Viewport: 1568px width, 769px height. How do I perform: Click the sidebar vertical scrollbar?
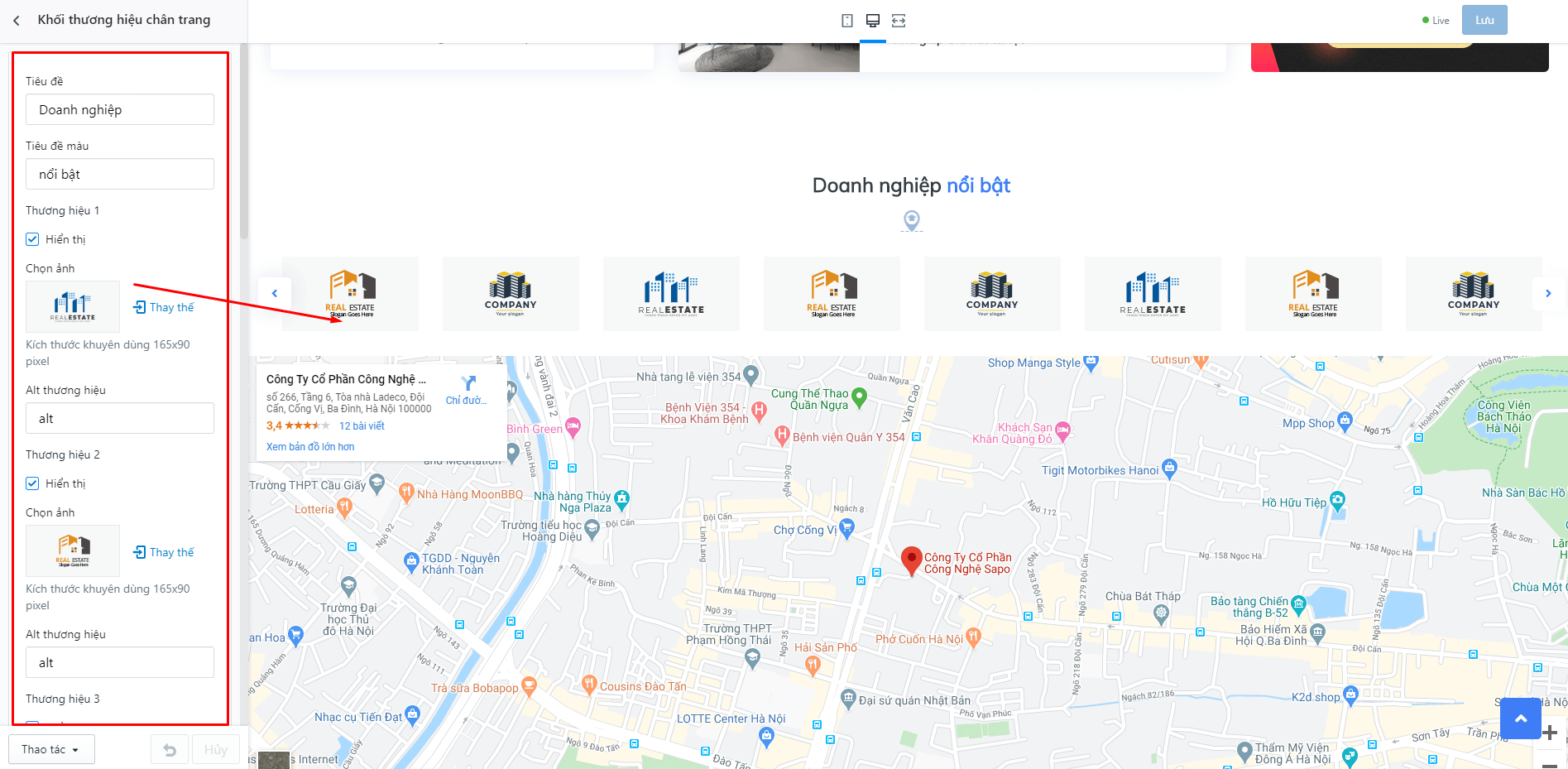[x=243, y=141]
